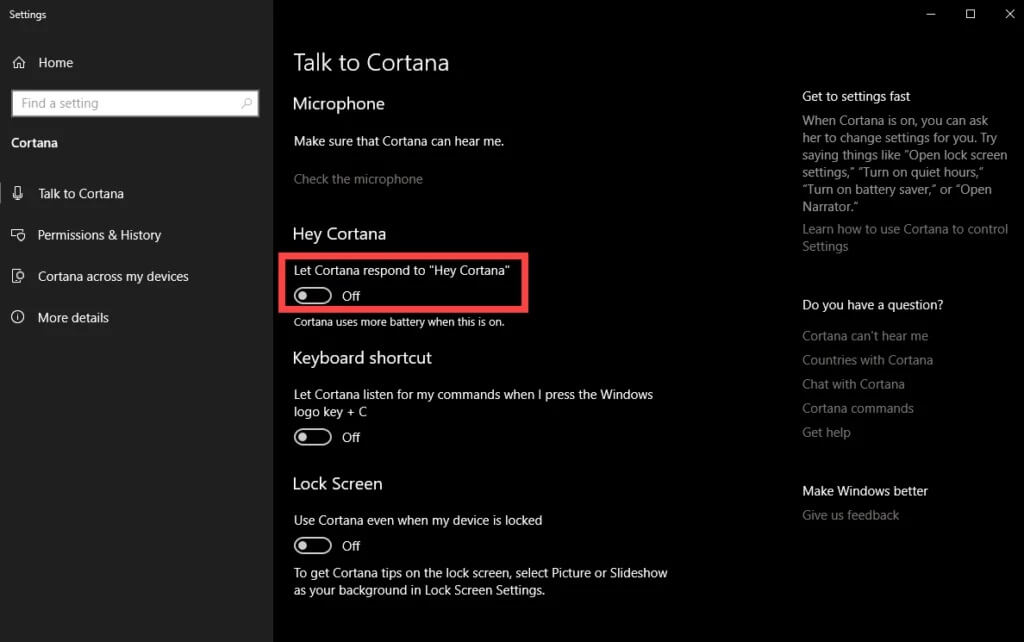Maximize the Settings window

coord(970,14)
